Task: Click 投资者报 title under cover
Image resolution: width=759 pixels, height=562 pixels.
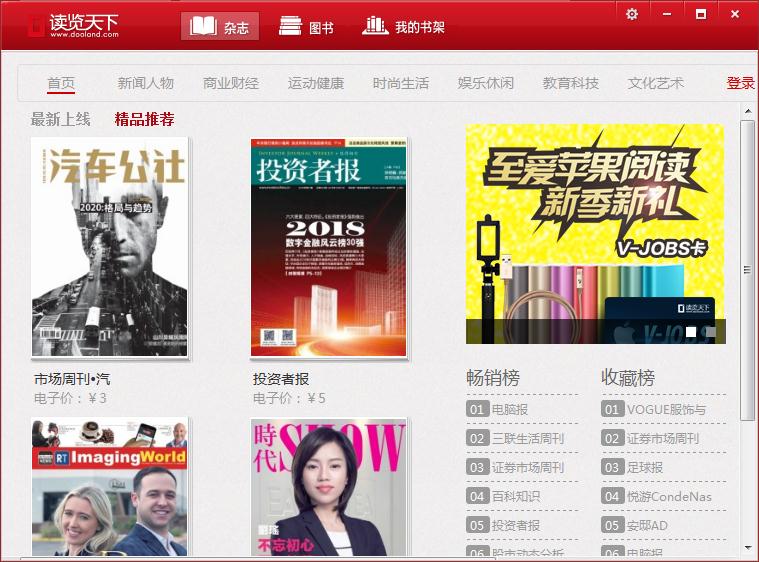Action: pos(281,379)
